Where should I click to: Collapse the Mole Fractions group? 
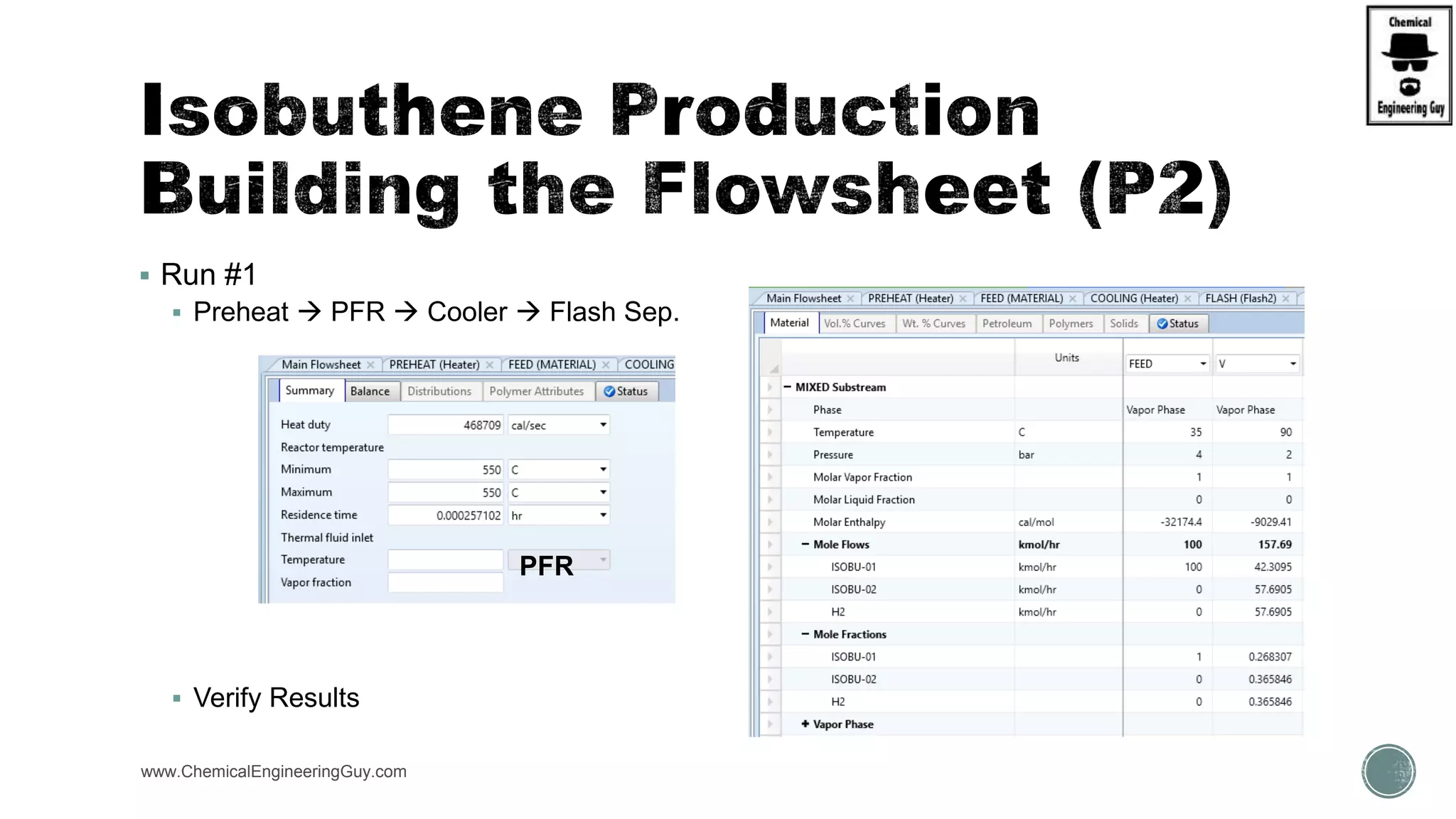pos(805,634)
